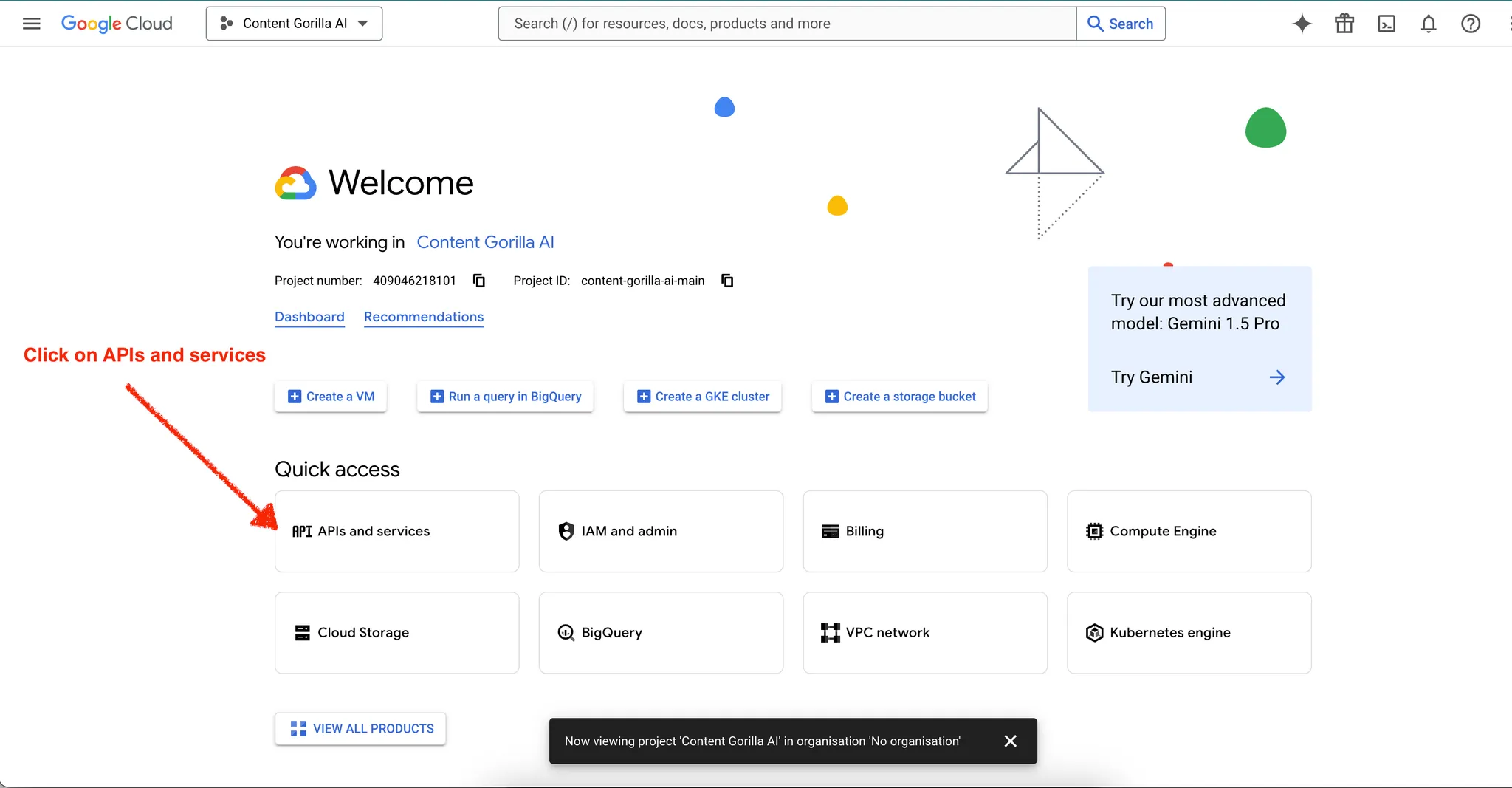Click the Kubernetes engine hexagon icon
Screen dimensions: 1512x788
point(1094,633)
